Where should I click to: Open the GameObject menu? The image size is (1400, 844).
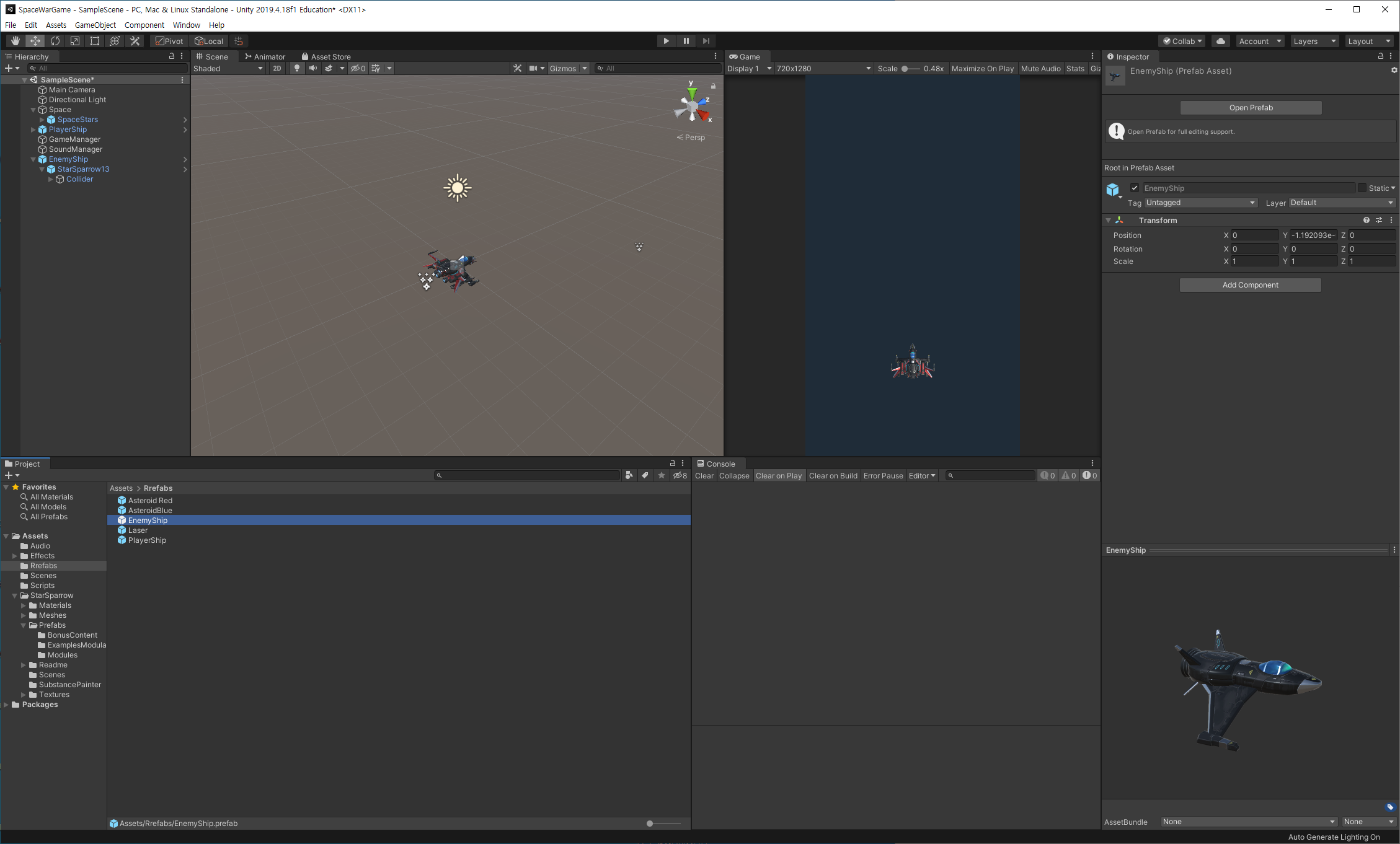(x=95, y=25)
